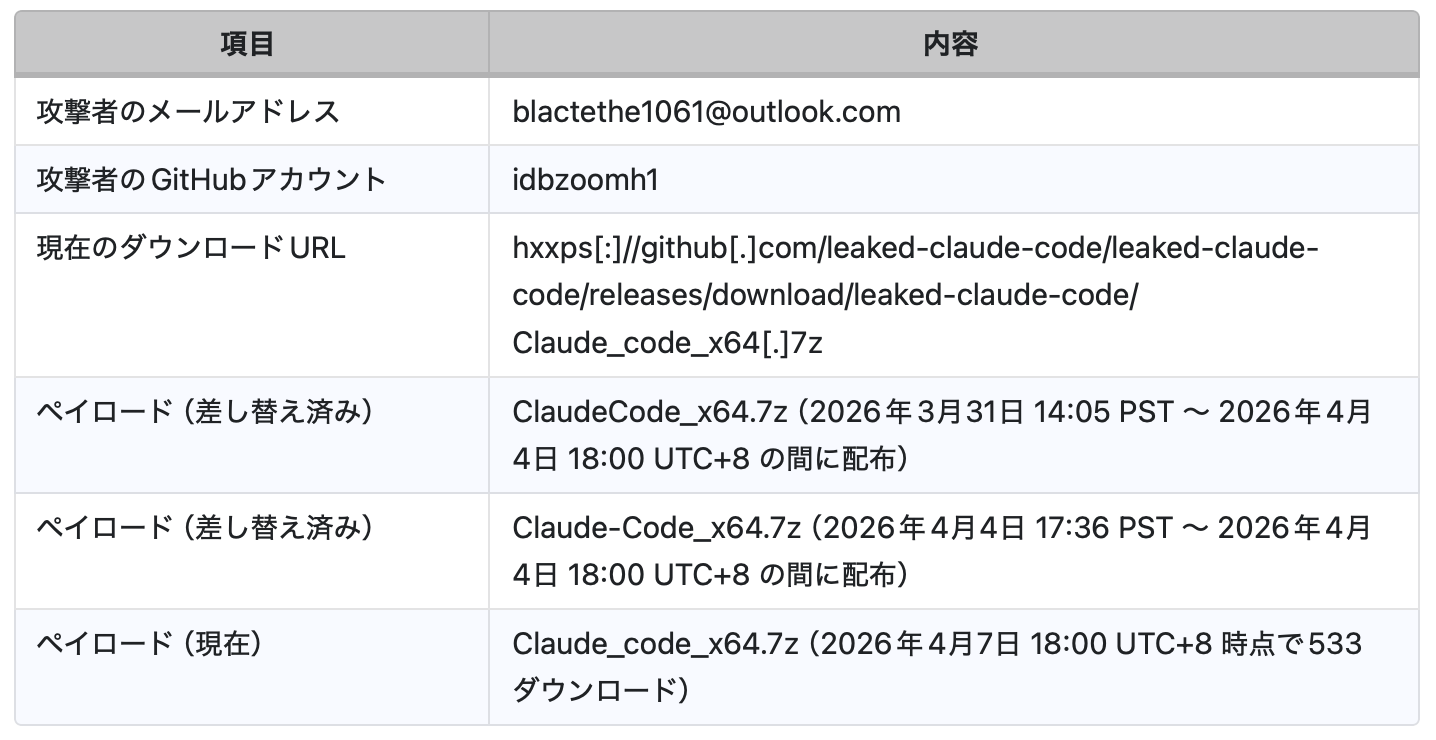The width and height of the screenshot is (1436, 740).
Task: Select the 攻撃者のGitHubアカウント row label
Action: 211,180
